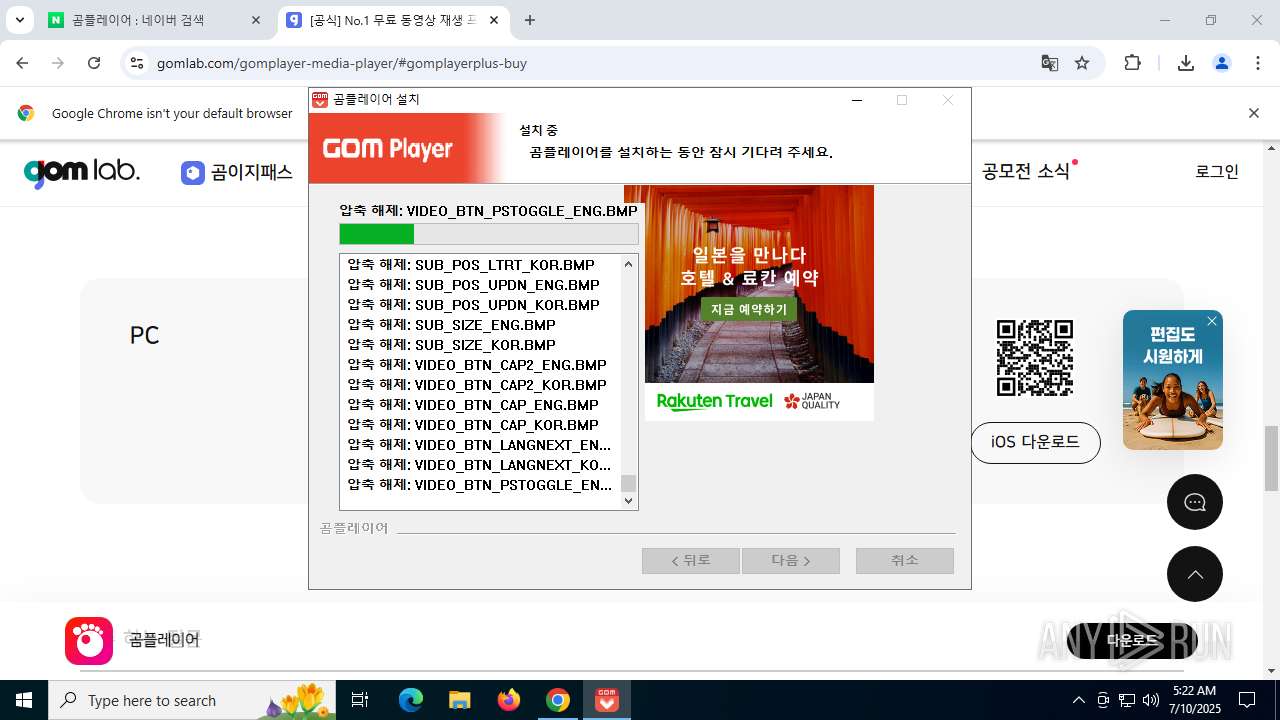
Task: Open Microsoft Edge from taskbar
Action: click(411, 700)
